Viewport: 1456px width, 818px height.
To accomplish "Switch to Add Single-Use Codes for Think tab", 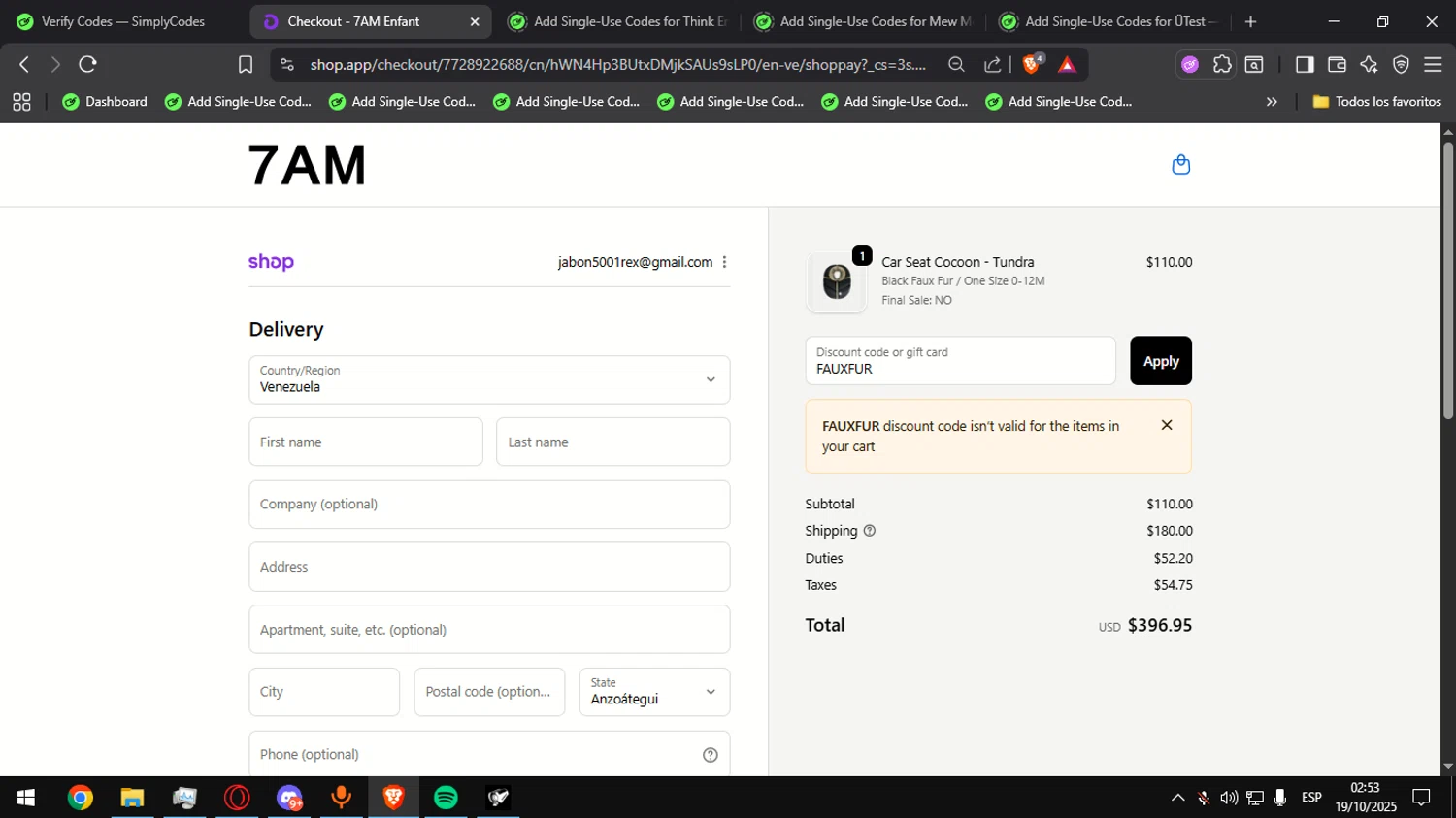I will [x=617, y=21].
